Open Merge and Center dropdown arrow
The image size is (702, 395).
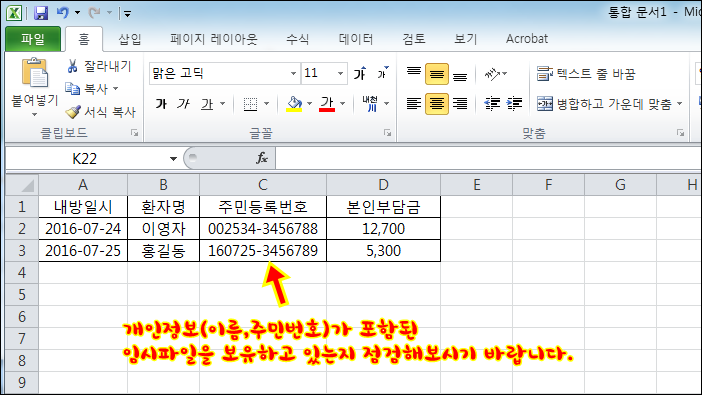click(680, 104)
